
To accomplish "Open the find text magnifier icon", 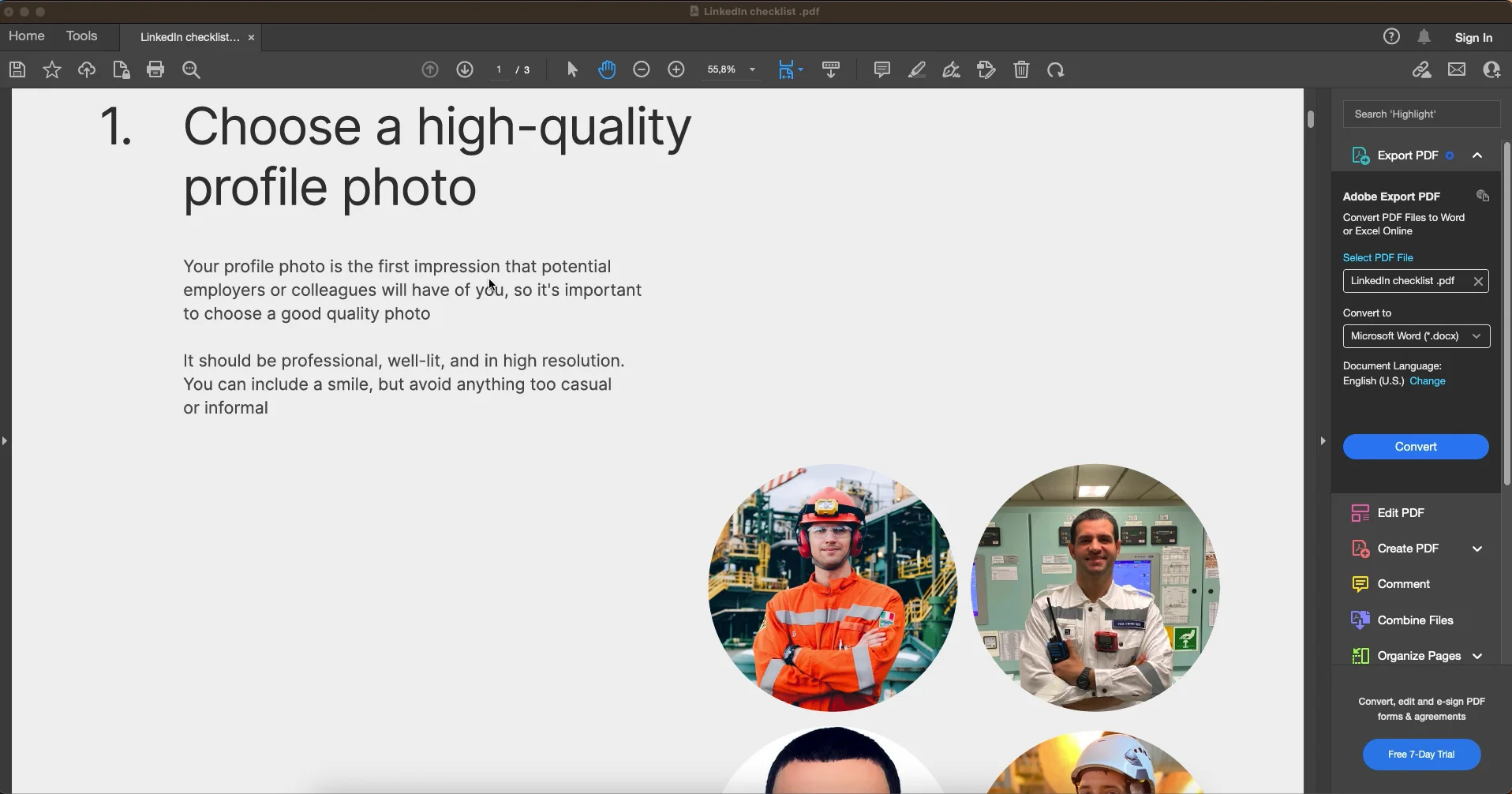I will (x=191, y=69).
